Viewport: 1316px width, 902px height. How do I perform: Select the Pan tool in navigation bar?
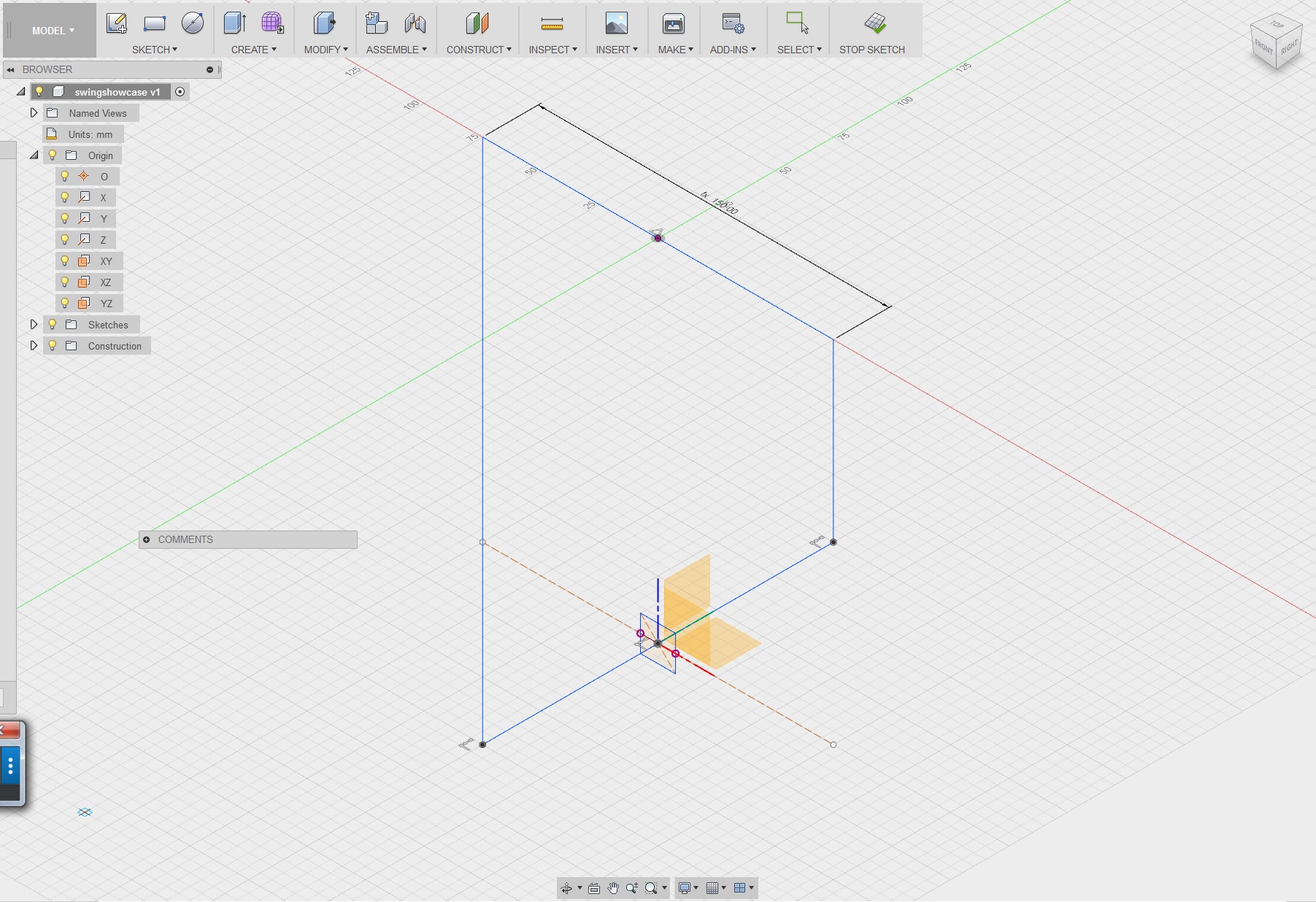[x=613, y=888]
